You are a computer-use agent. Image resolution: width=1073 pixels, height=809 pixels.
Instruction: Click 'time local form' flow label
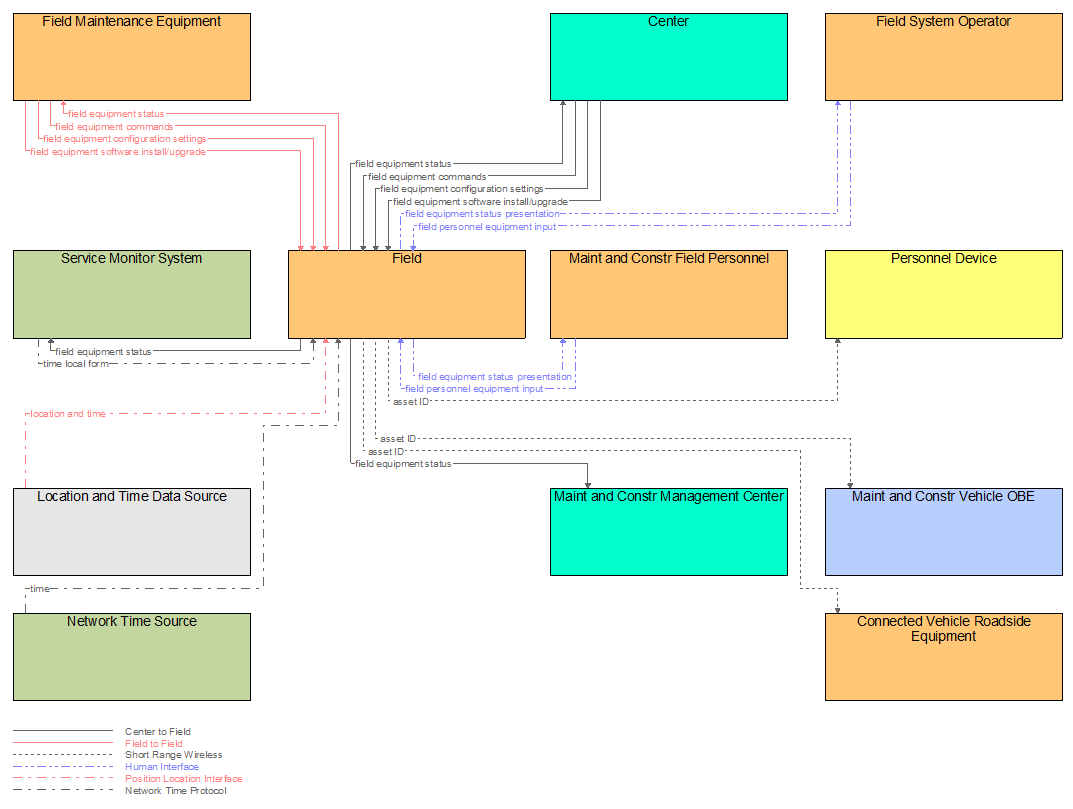pos(75,364)
